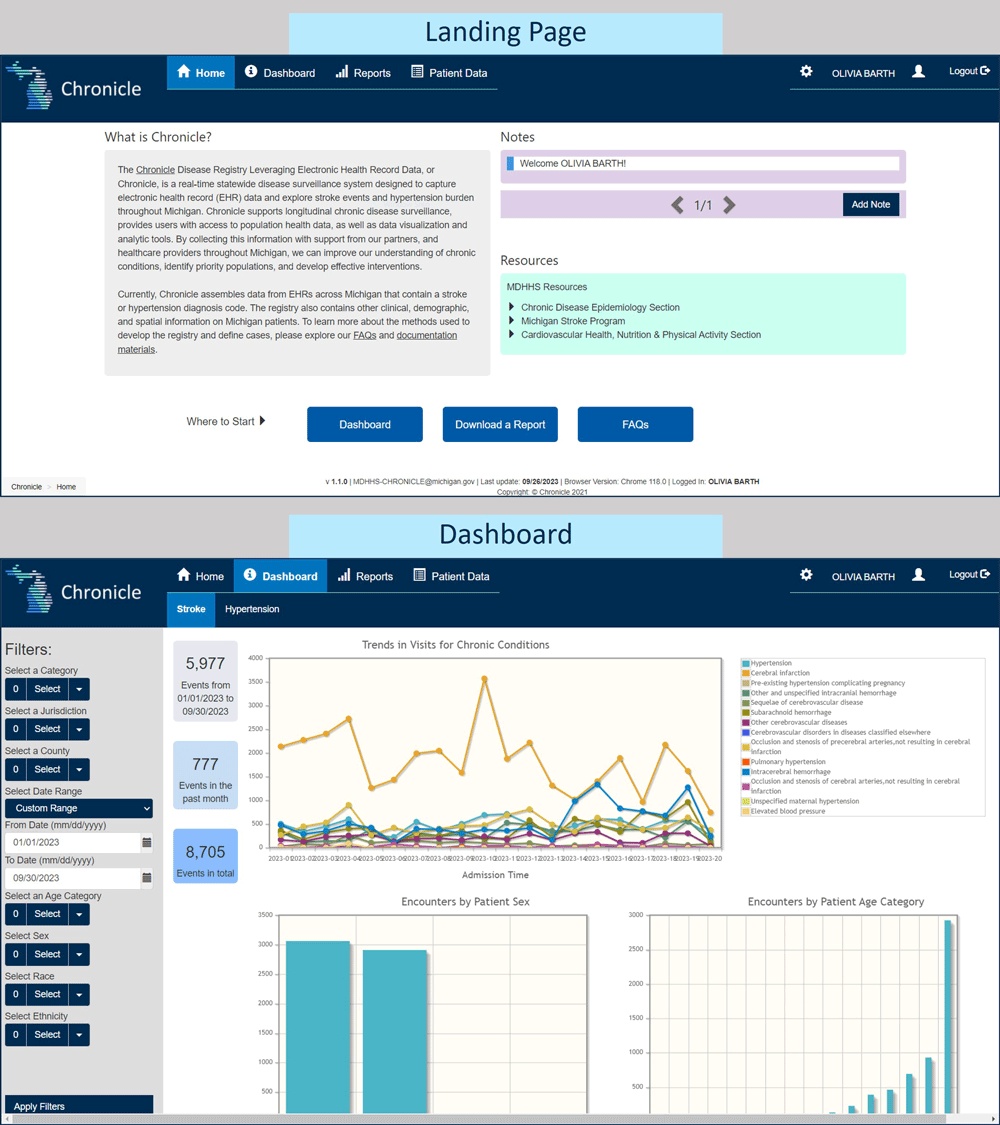Click the Home icon in the navigation bar
This screenshot has width=1000, height=1125.
186,72
